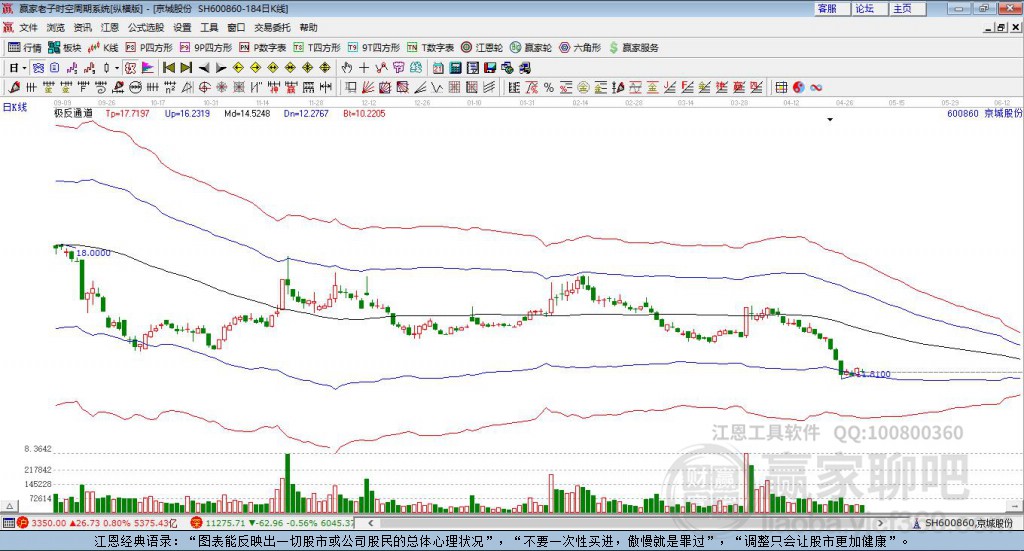Open the 公式选股 menu
Viewport: 1024px width, 551px height.
pos(146,27)
